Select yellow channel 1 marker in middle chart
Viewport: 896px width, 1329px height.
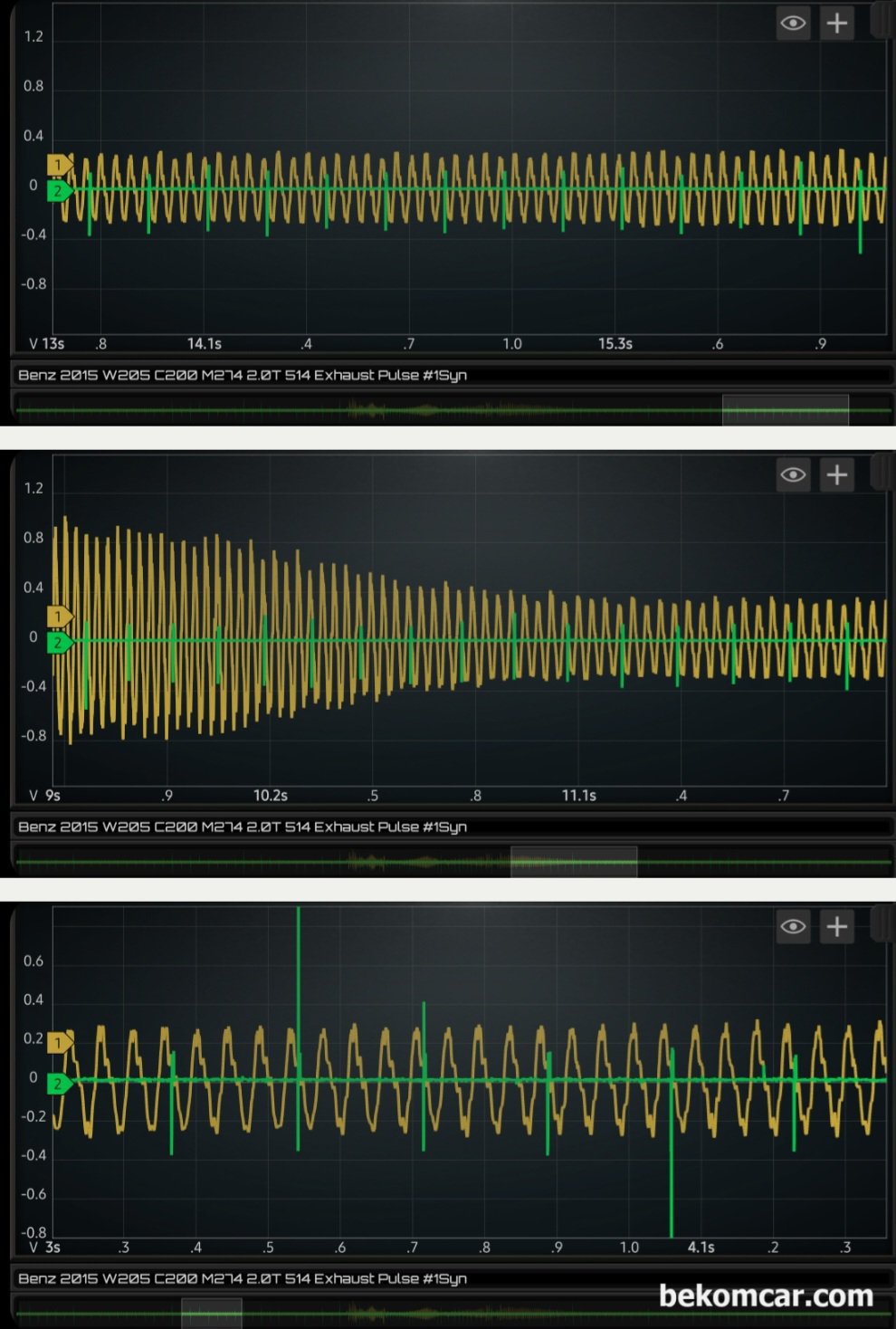[x=60, y=617]
